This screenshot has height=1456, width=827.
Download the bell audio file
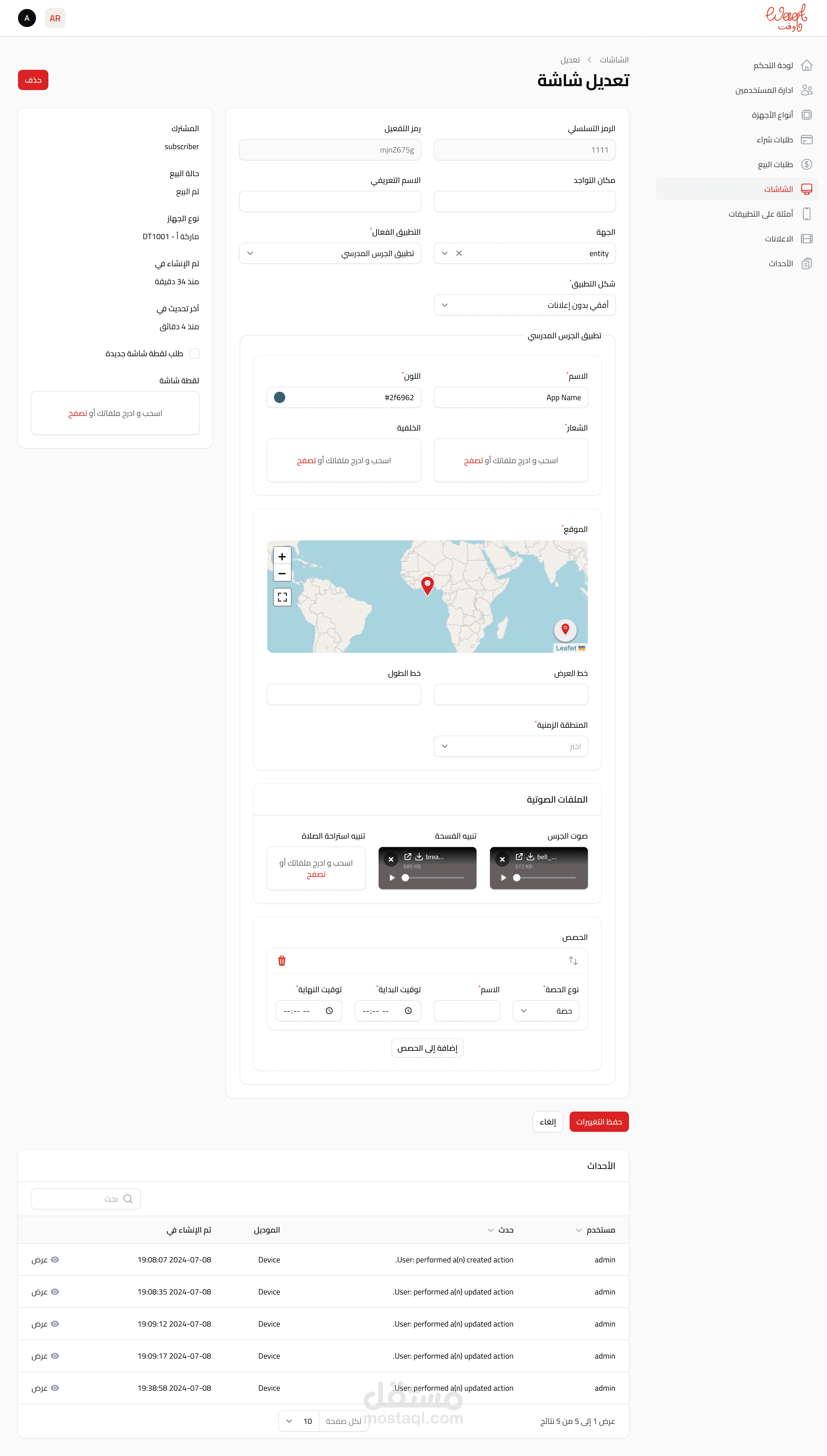(530, 857)
